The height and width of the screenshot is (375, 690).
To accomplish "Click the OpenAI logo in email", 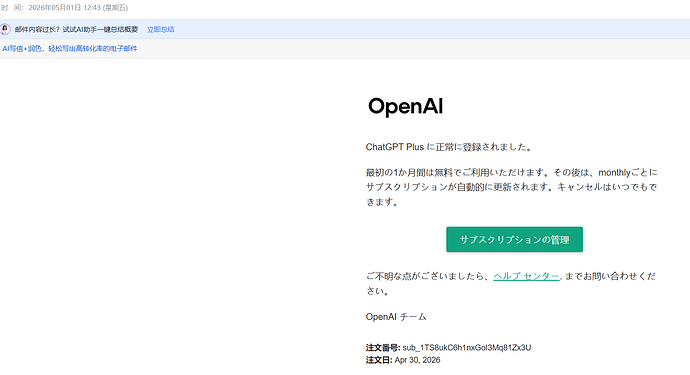I will coord(405,106).
